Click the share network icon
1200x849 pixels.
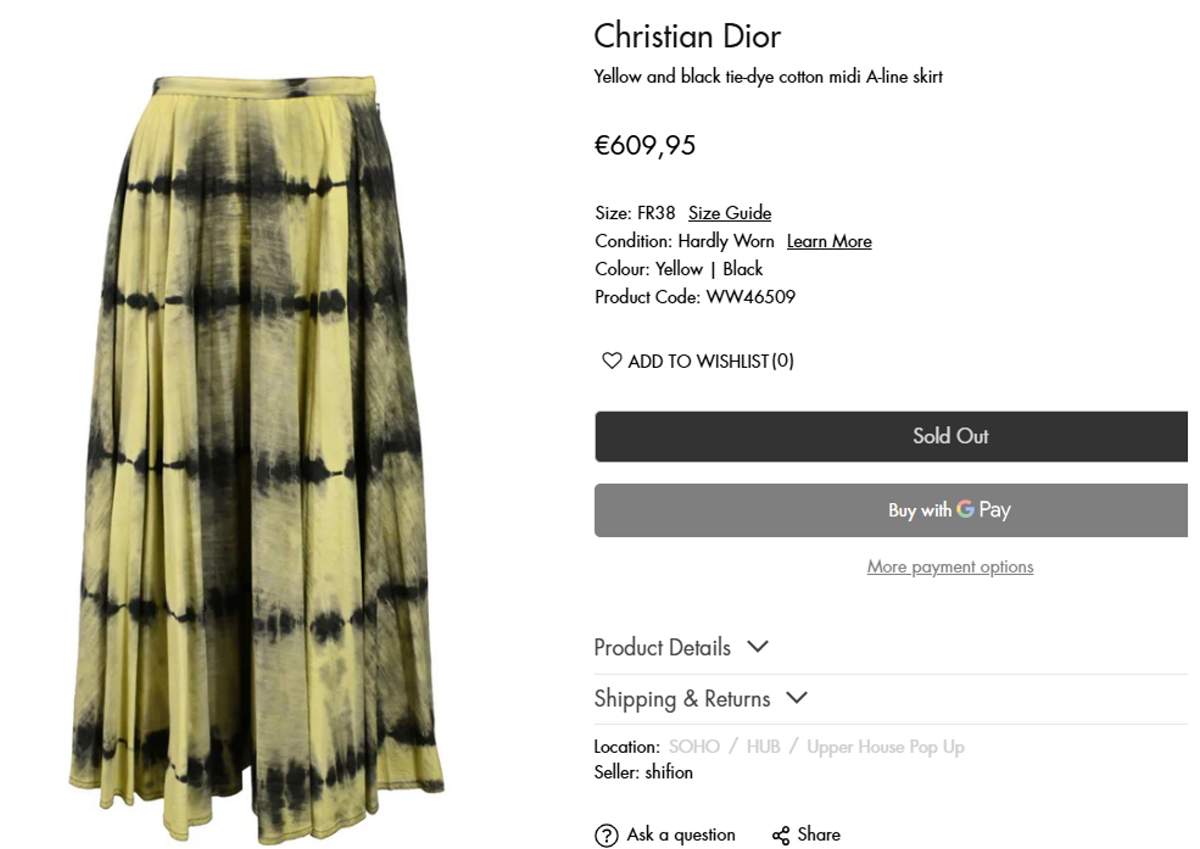[x=781, y=835]
